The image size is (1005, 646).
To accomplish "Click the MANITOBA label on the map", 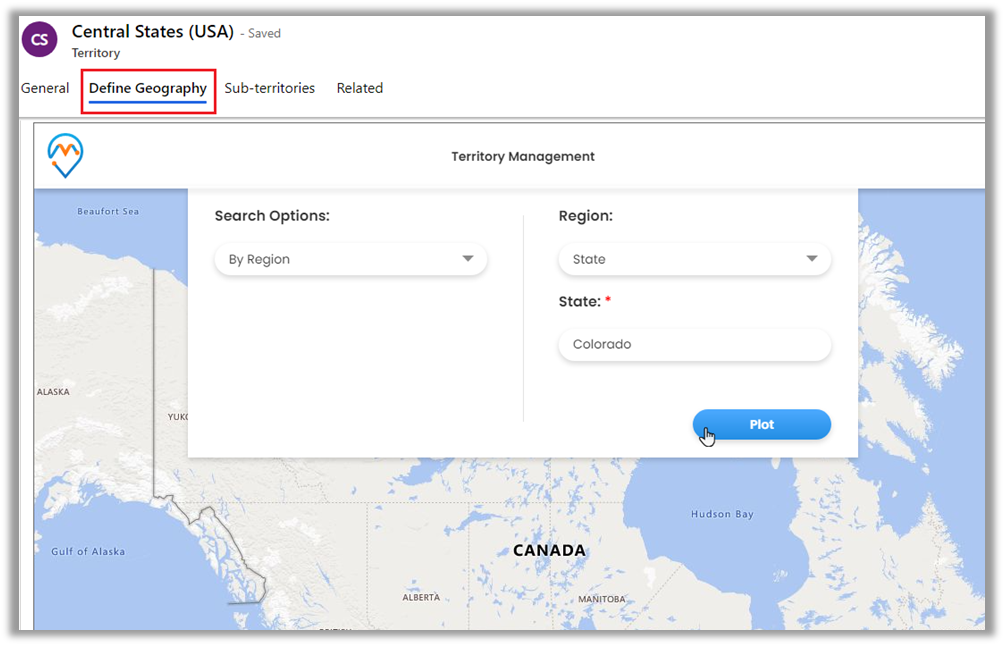I will (601, 599).
